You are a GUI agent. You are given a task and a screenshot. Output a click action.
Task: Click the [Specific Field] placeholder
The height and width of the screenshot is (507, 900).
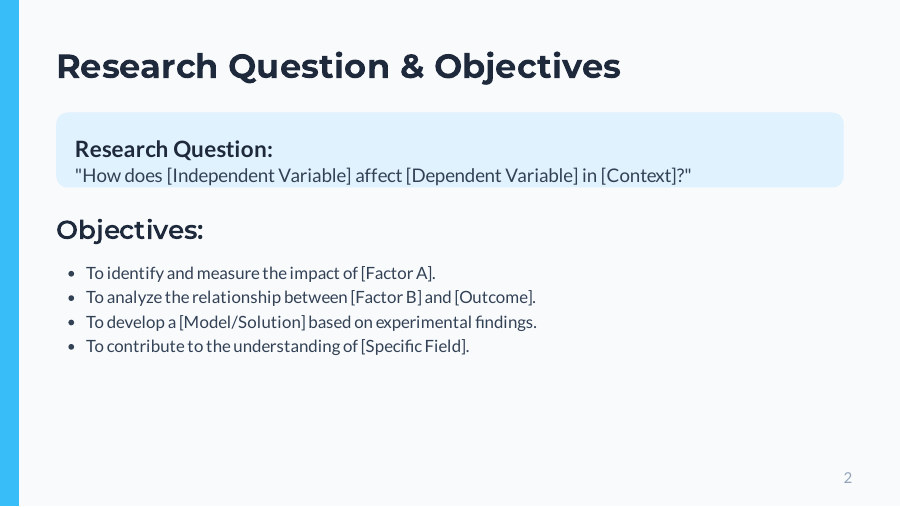tap(414, 346)
